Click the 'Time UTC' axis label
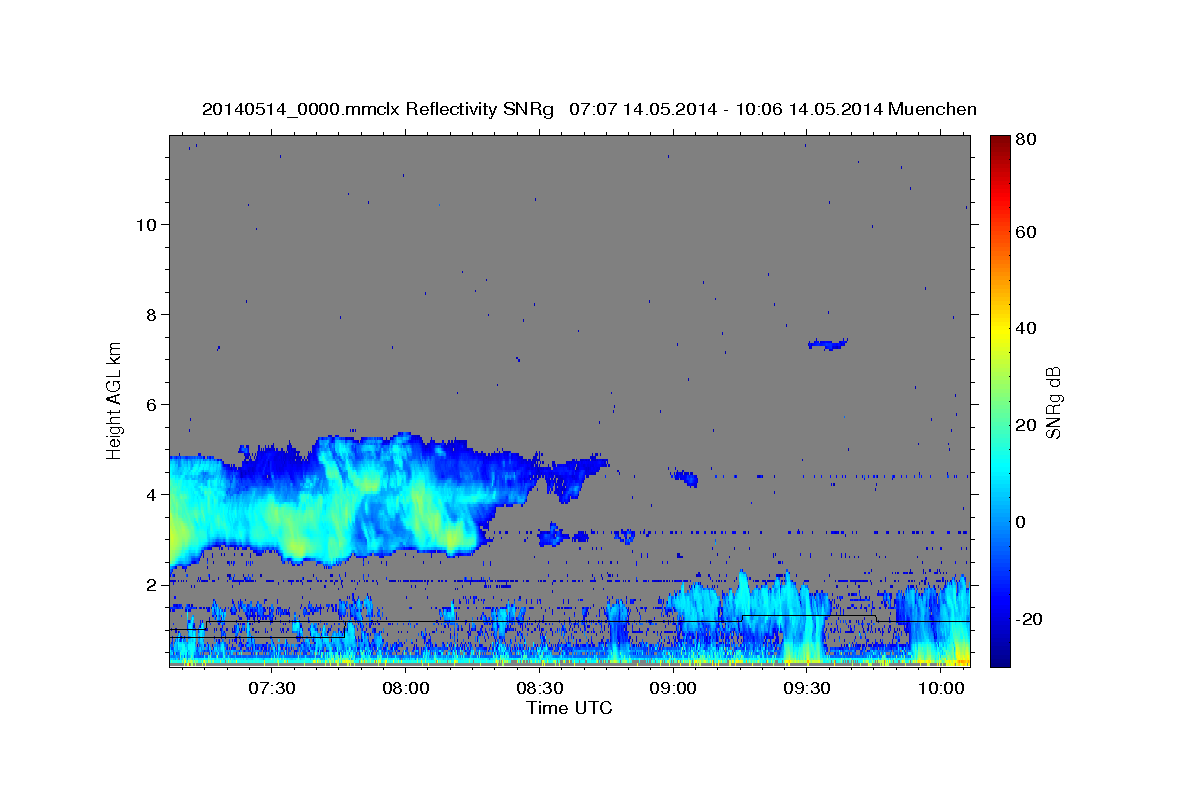Image resolution: width=1200 pixels, height=800 pixels. click(x=569, y=708)
